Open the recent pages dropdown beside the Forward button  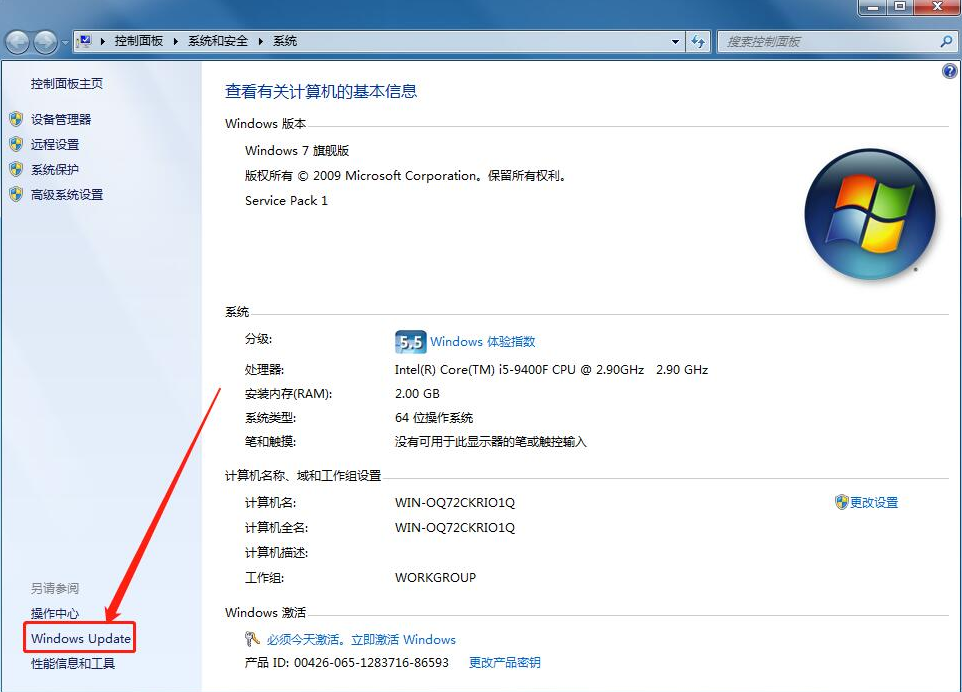pyautogui.click(x=66, y=43)
